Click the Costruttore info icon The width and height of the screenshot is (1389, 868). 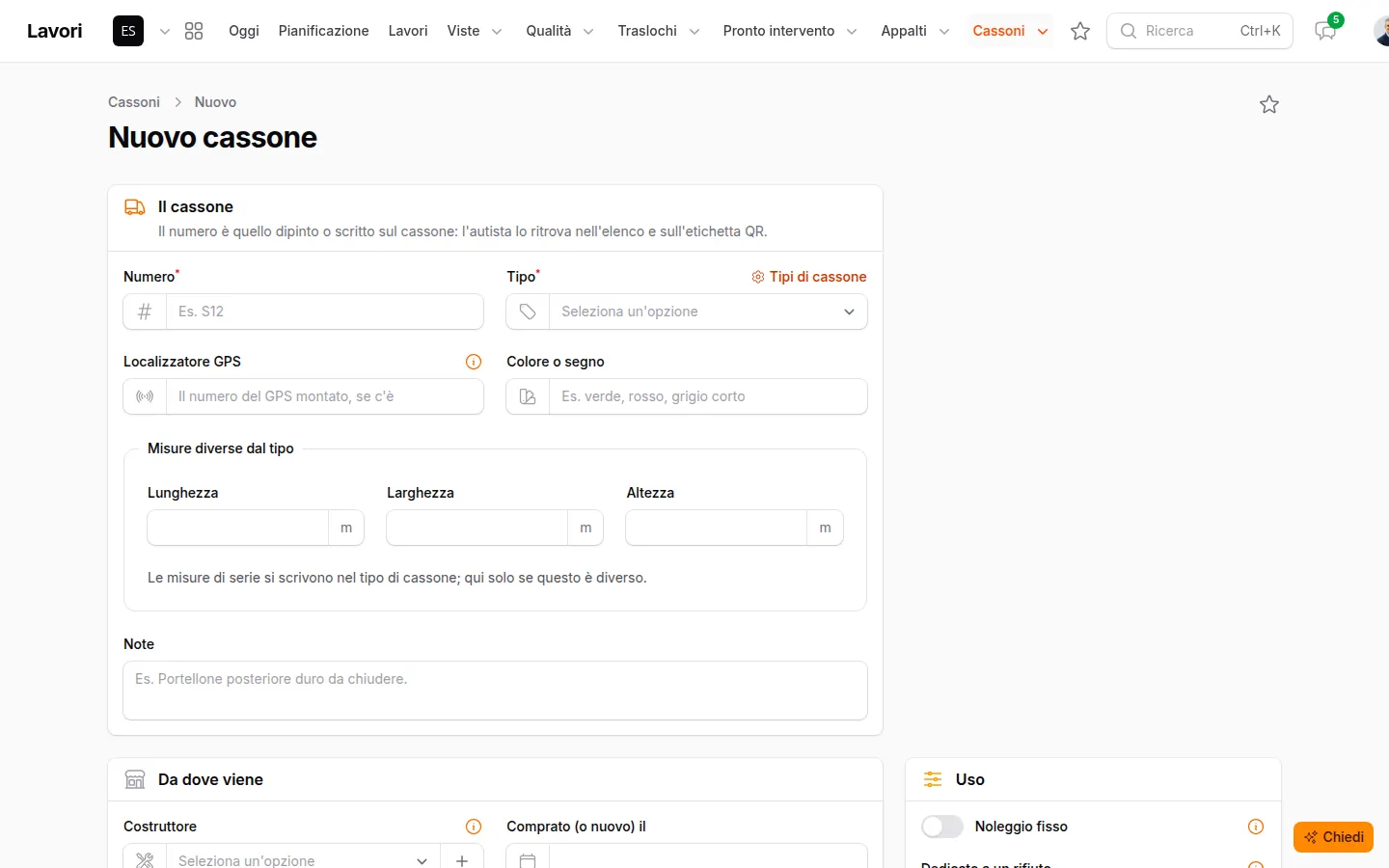(x=474, y=827)
